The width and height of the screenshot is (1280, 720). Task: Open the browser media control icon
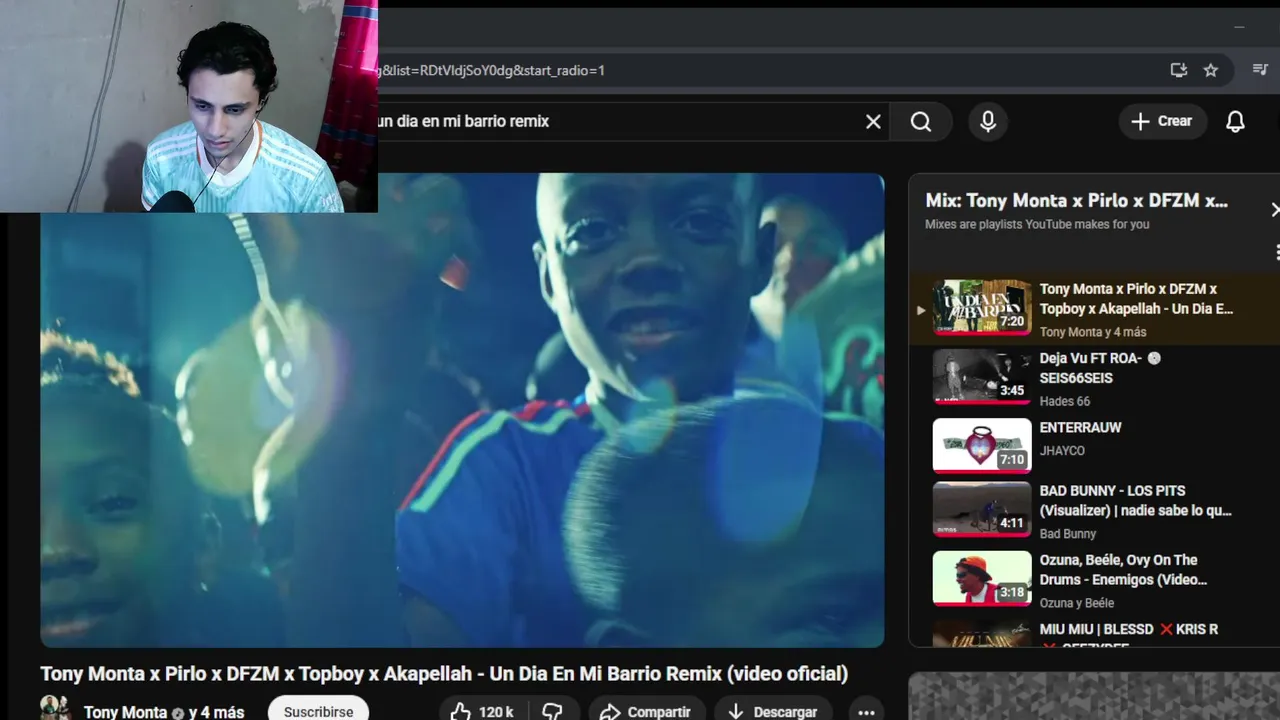pyautogui.click(x=1260, y=70)
